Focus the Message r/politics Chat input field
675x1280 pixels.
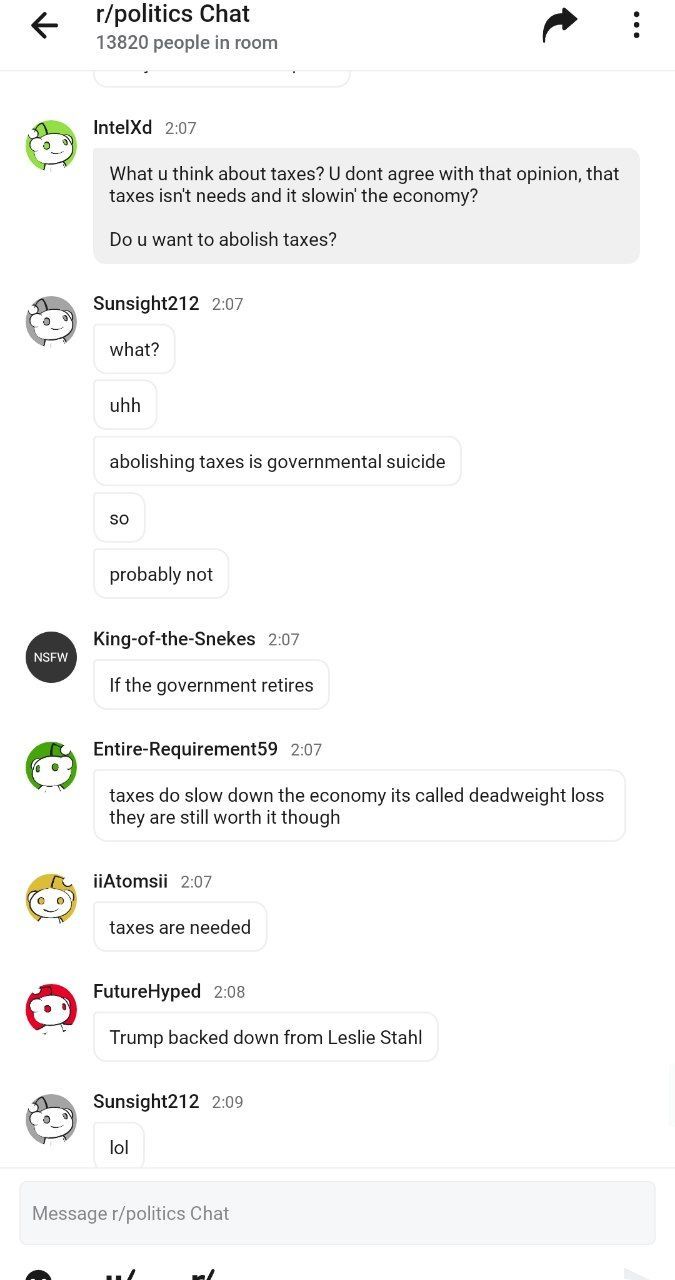point(337,1213)
